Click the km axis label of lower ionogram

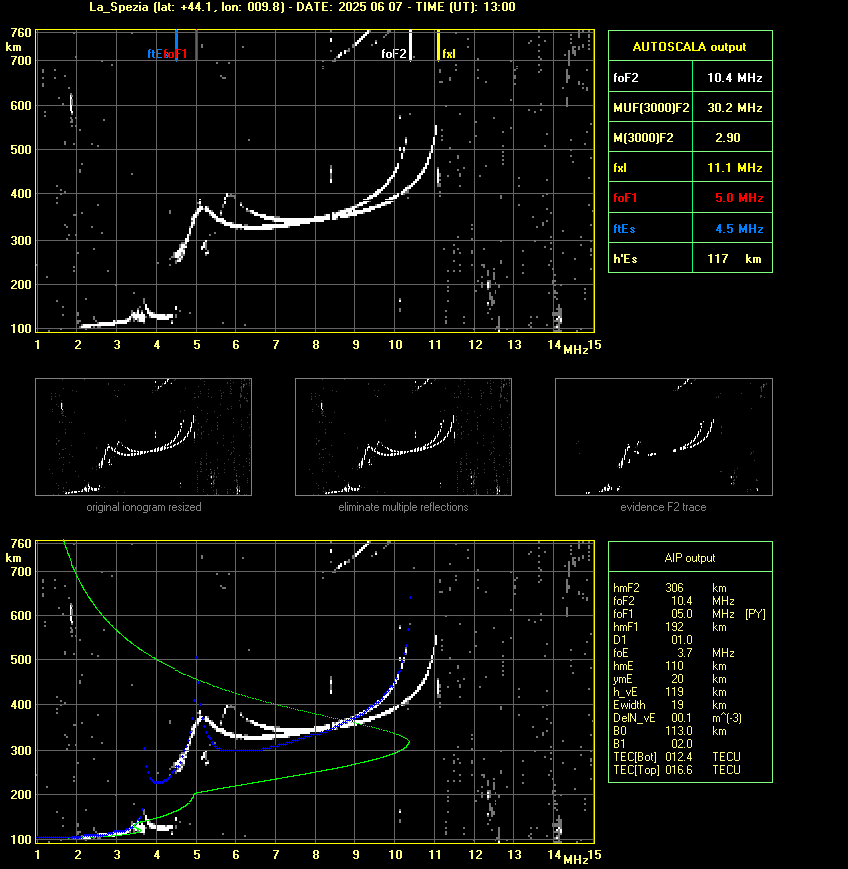(x=14, y=558)
